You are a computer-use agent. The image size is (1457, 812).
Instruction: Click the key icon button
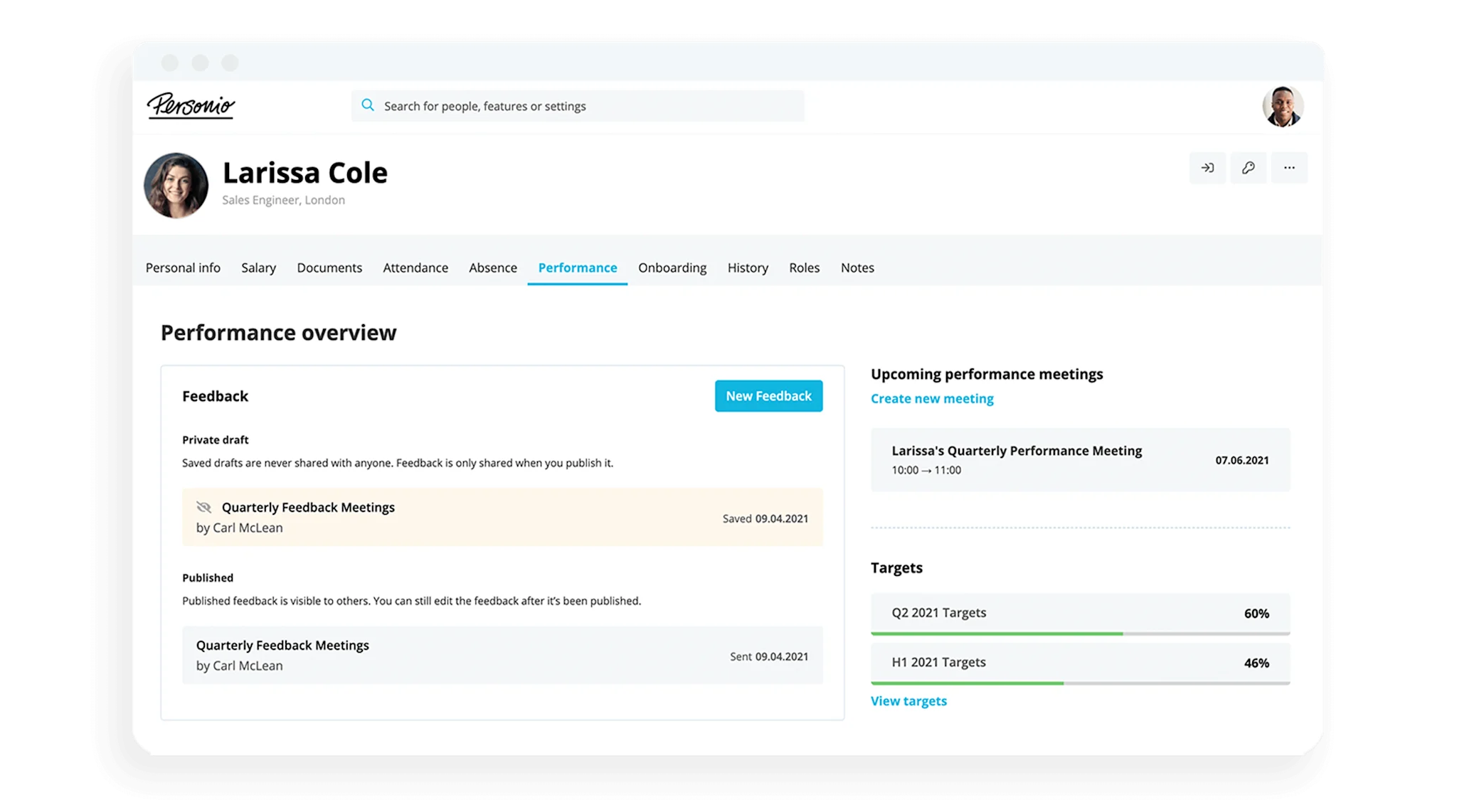[x=1249, y=168]
